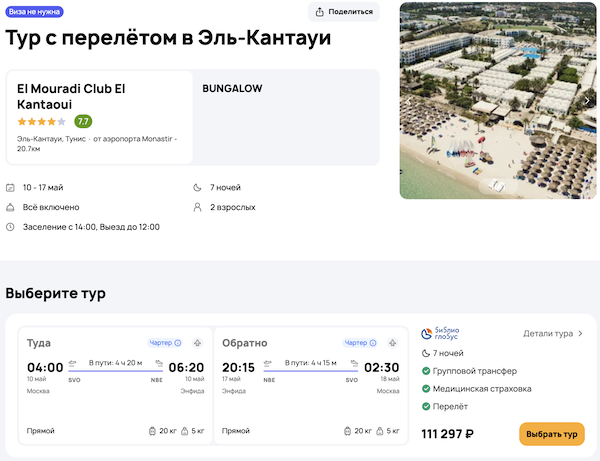Viewport: 600px width, 461px height.
Task: Click the 5 кг hand luggage icon in Обратно card
Action: click(x=380, y=431)
